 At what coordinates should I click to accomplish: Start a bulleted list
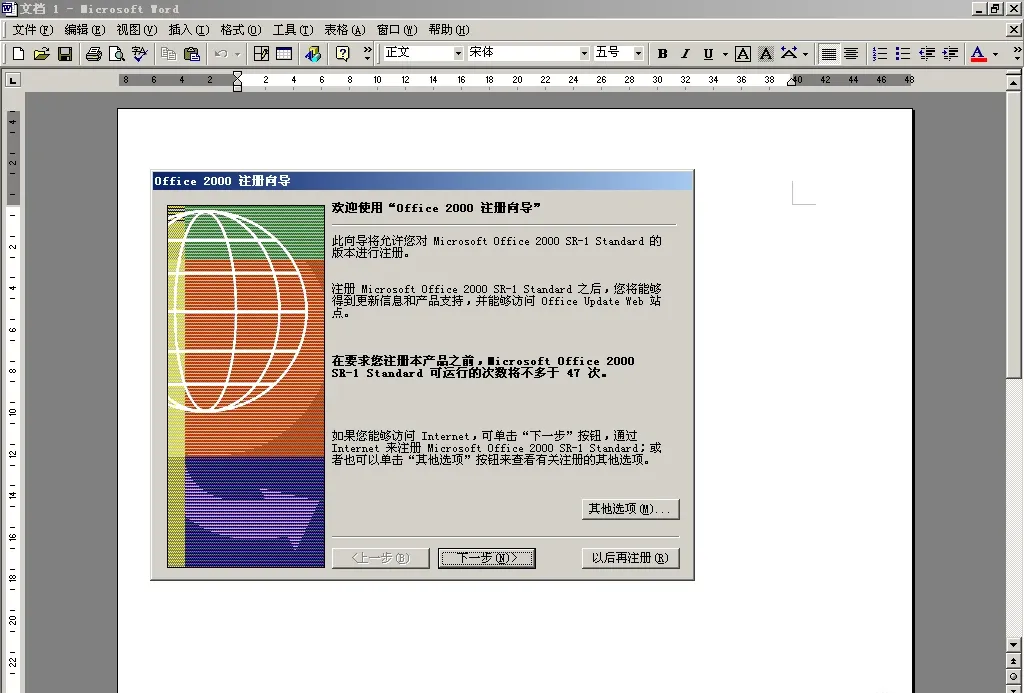click(903, 54)
